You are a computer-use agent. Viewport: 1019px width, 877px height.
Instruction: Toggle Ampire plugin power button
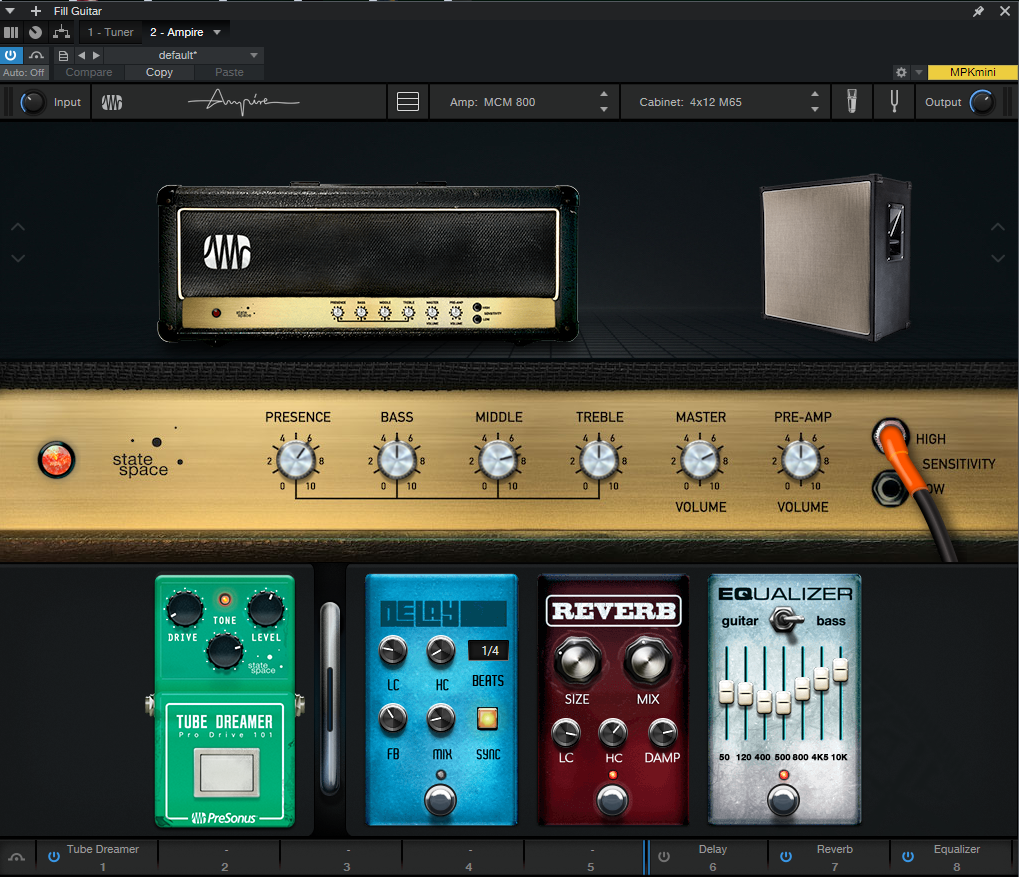tap(11, 55)
